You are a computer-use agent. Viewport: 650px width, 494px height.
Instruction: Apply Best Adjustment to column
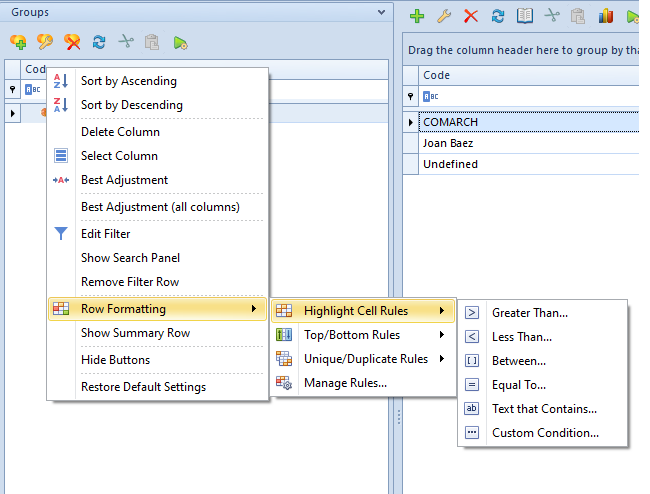pyautogui.click(x=158, y=180)
